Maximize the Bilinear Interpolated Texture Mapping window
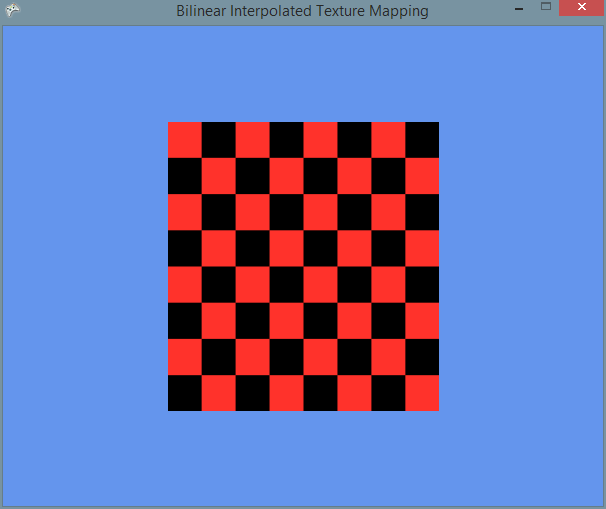The width and height of the screenshot is (606, 509). [546, 7]
